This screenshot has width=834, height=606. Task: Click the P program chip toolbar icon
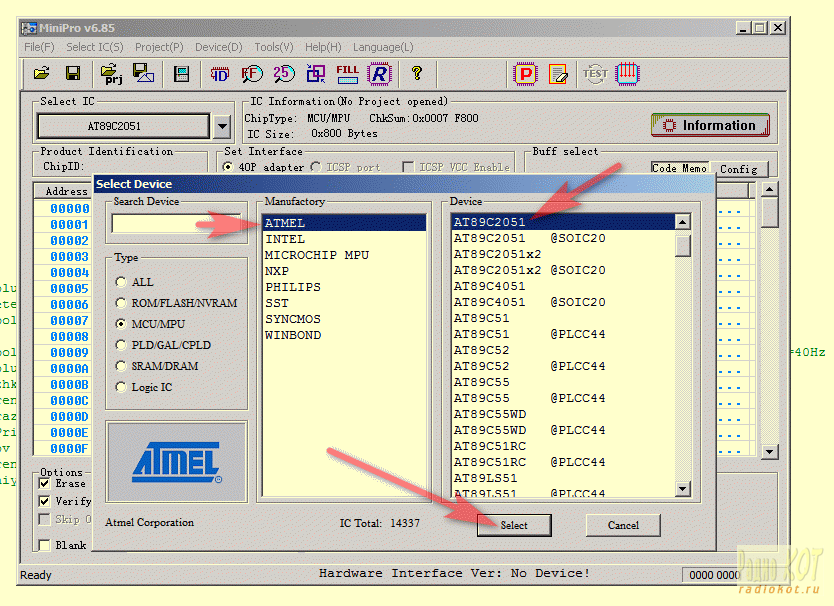tap(526, 73)
